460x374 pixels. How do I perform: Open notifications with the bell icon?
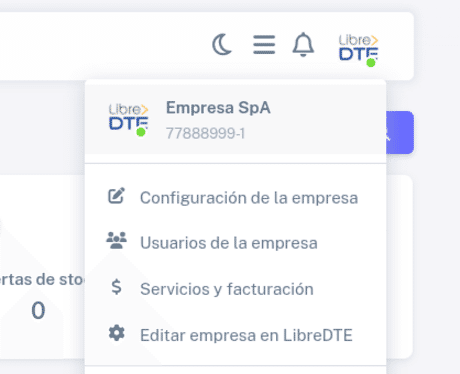(303, 44)
